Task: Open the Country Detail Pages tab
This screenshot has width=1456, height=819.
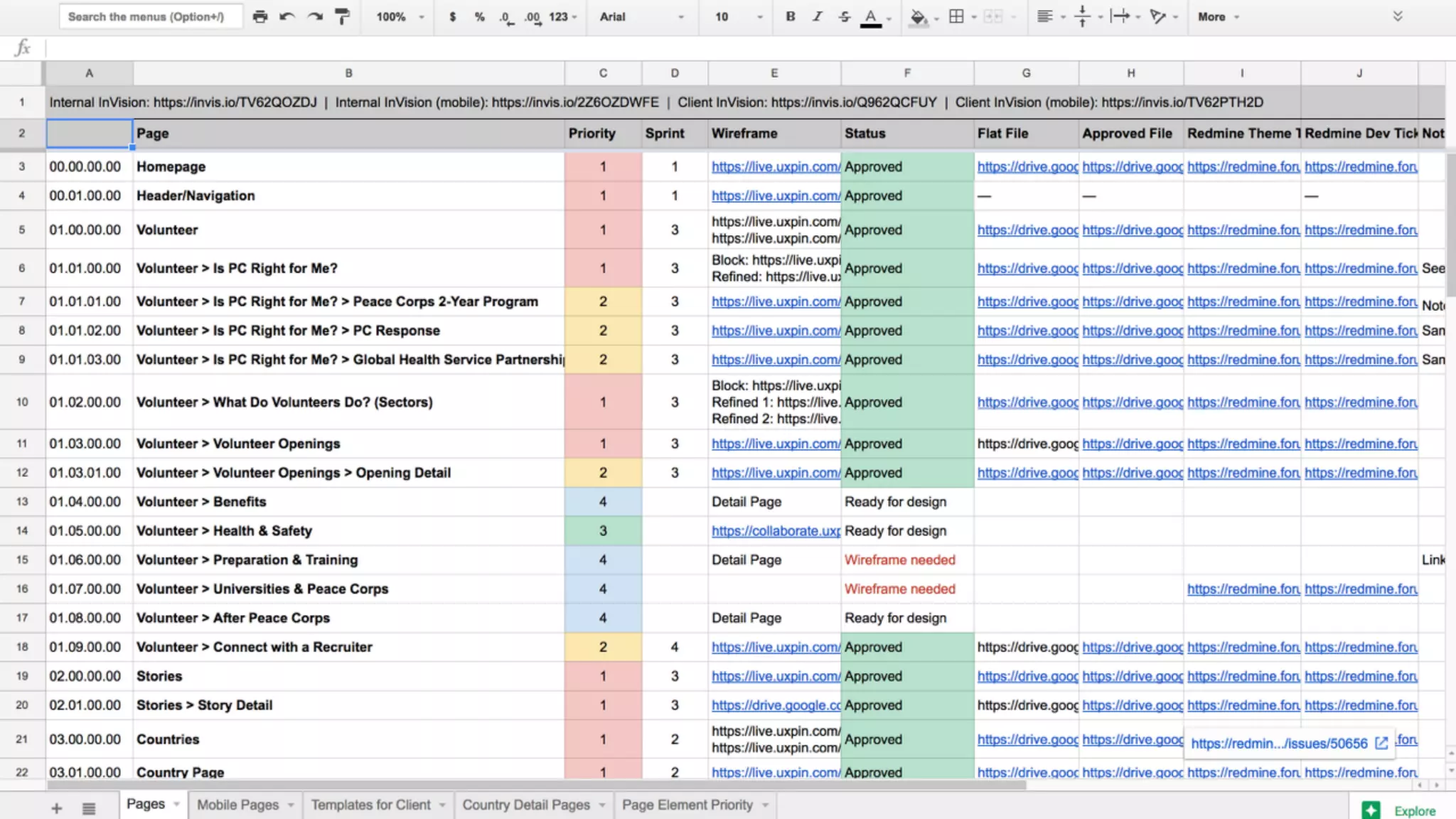Action: pos(525,805)
